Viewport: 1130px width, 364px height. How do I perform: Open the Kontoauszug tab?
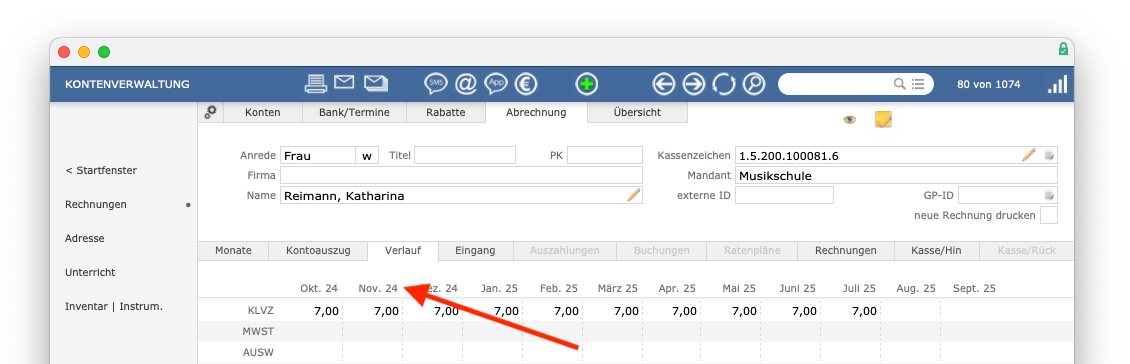tap(318, 251)
